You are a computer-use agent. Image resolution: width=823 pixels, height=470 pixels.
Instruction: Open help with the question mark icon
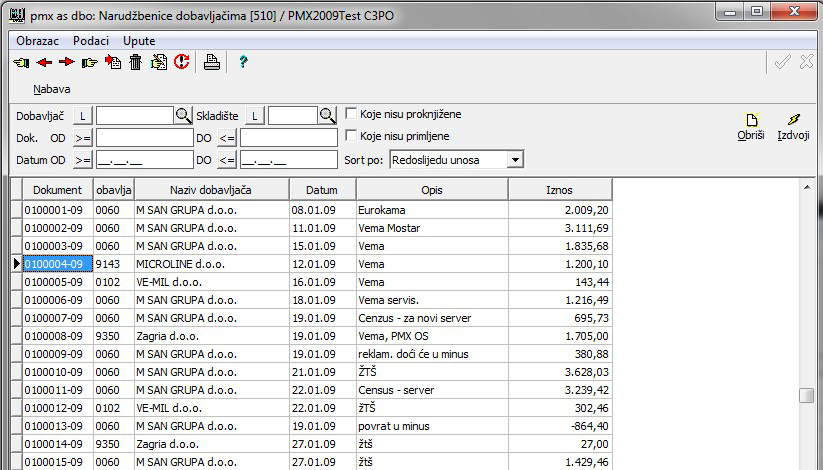(x=243, y=62)
